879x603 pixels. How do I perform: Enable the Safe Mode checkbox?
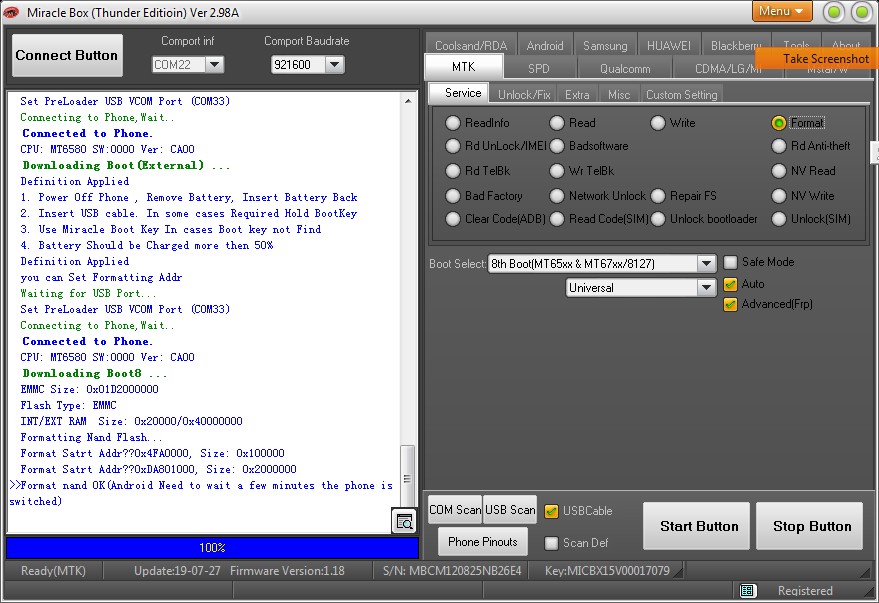pyautogui.click(x=730, y=262)
